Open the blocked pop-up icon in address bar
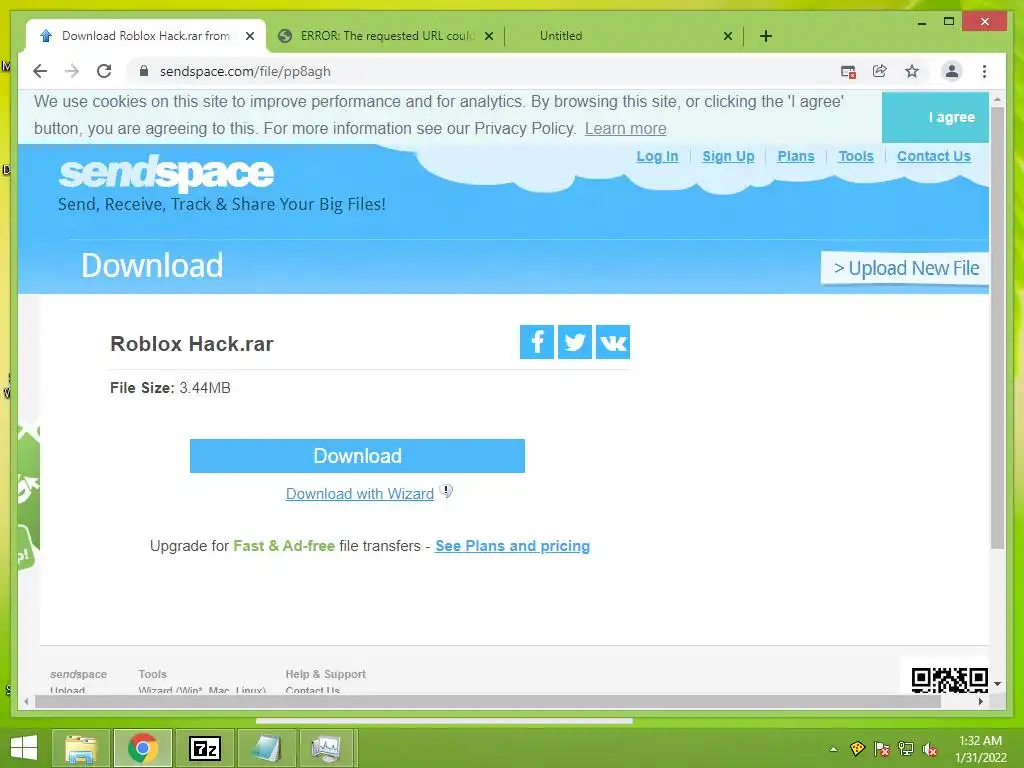The image size is (1024, 768). pos(848,71)
